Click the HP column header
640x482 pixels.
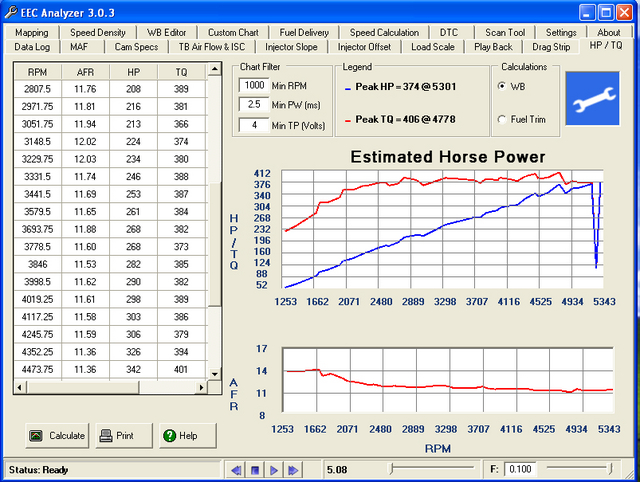133,72
